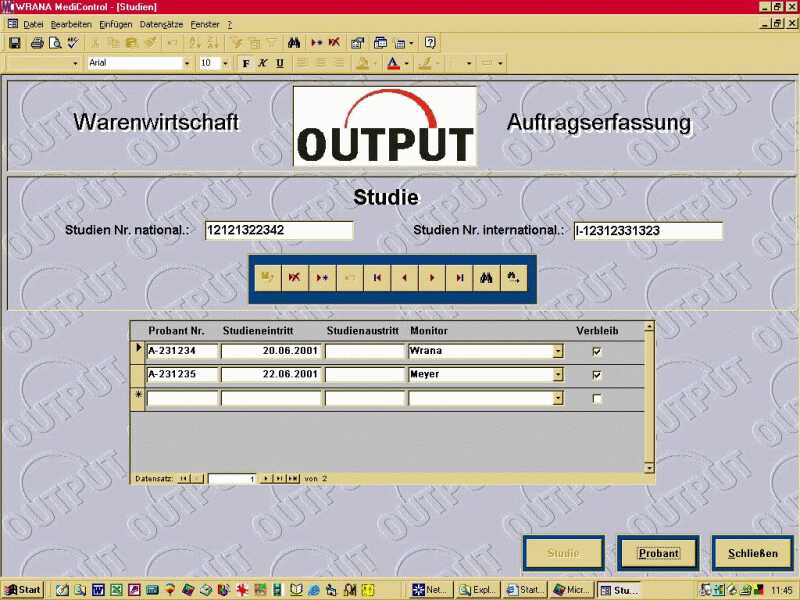The width and height of the screenshot is (800, 600).
Task: Uncheck Verbleib for proband A-231235
Action: 596,375
